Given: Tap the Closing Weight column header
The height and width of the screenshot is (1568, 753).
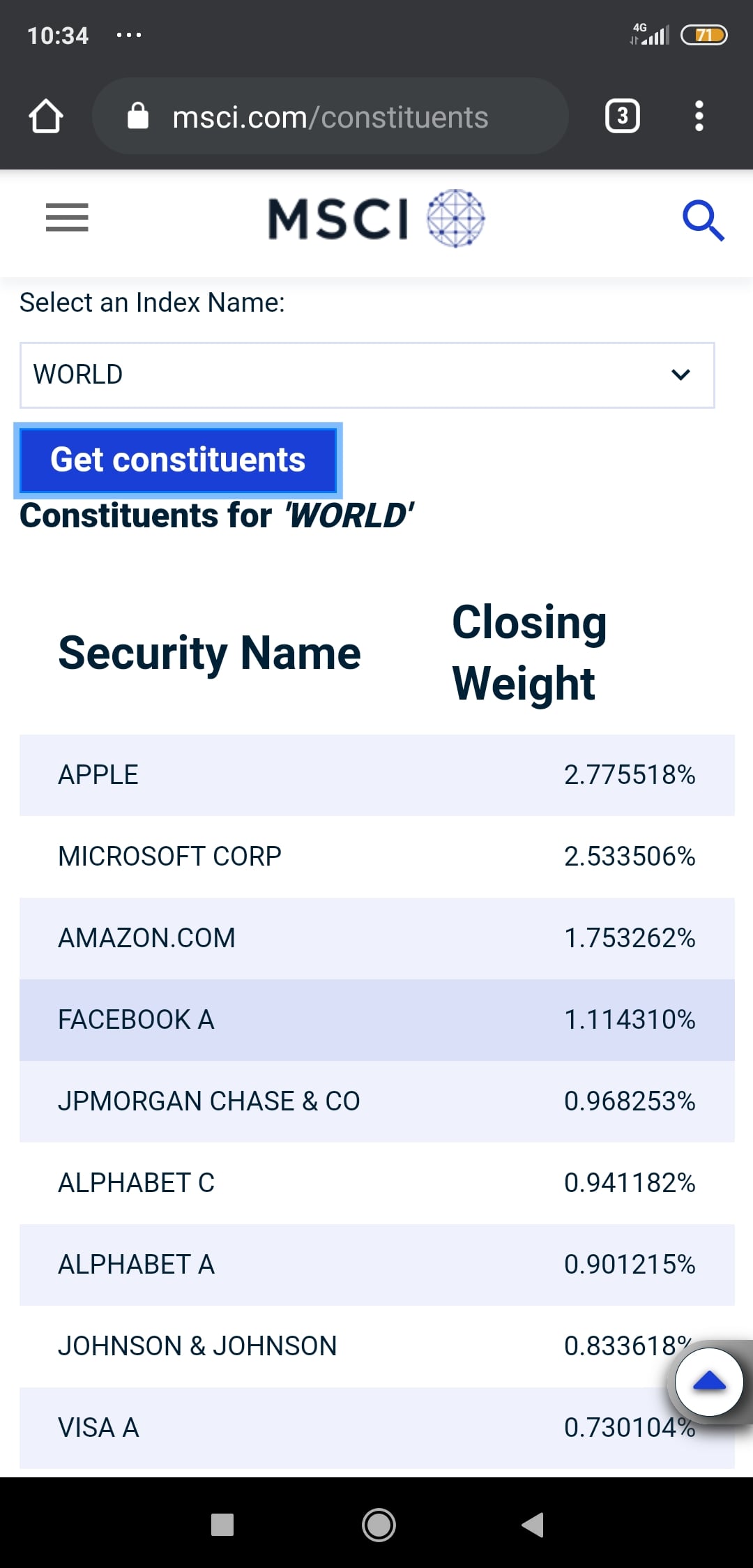Looking at the screenshot, I should click(530, 653).
